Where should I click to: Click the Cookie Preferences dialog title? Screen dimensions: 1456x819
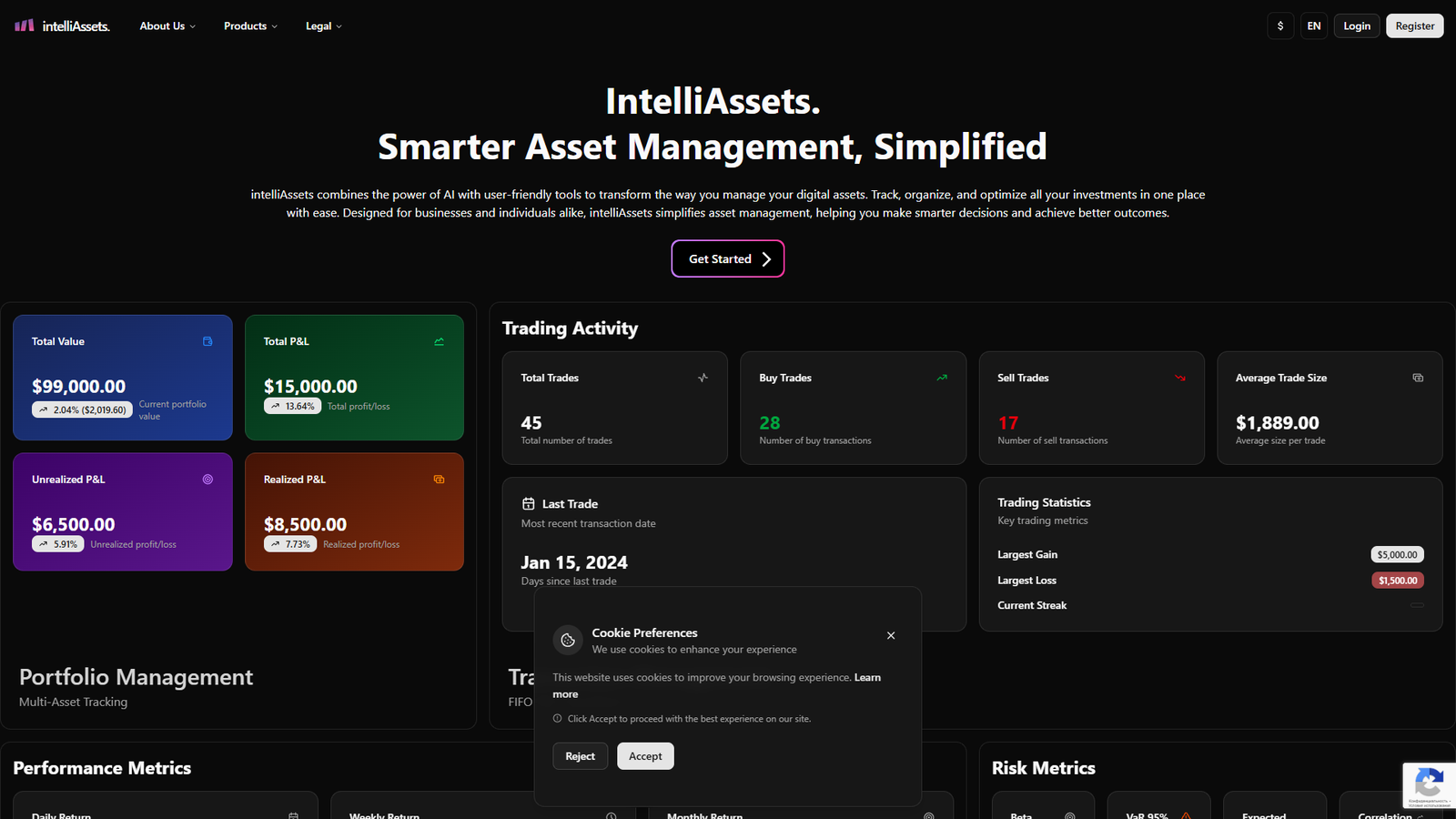click(645, 632)
